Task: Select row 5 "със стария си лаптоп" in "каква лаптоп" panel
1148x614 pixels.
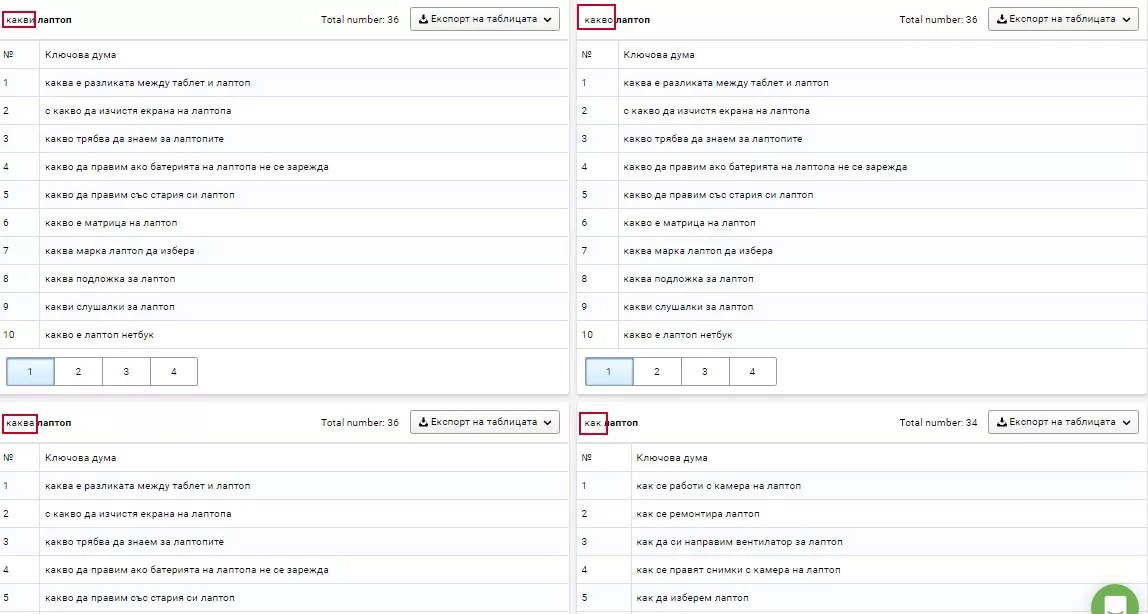Action: pos(284,598)
